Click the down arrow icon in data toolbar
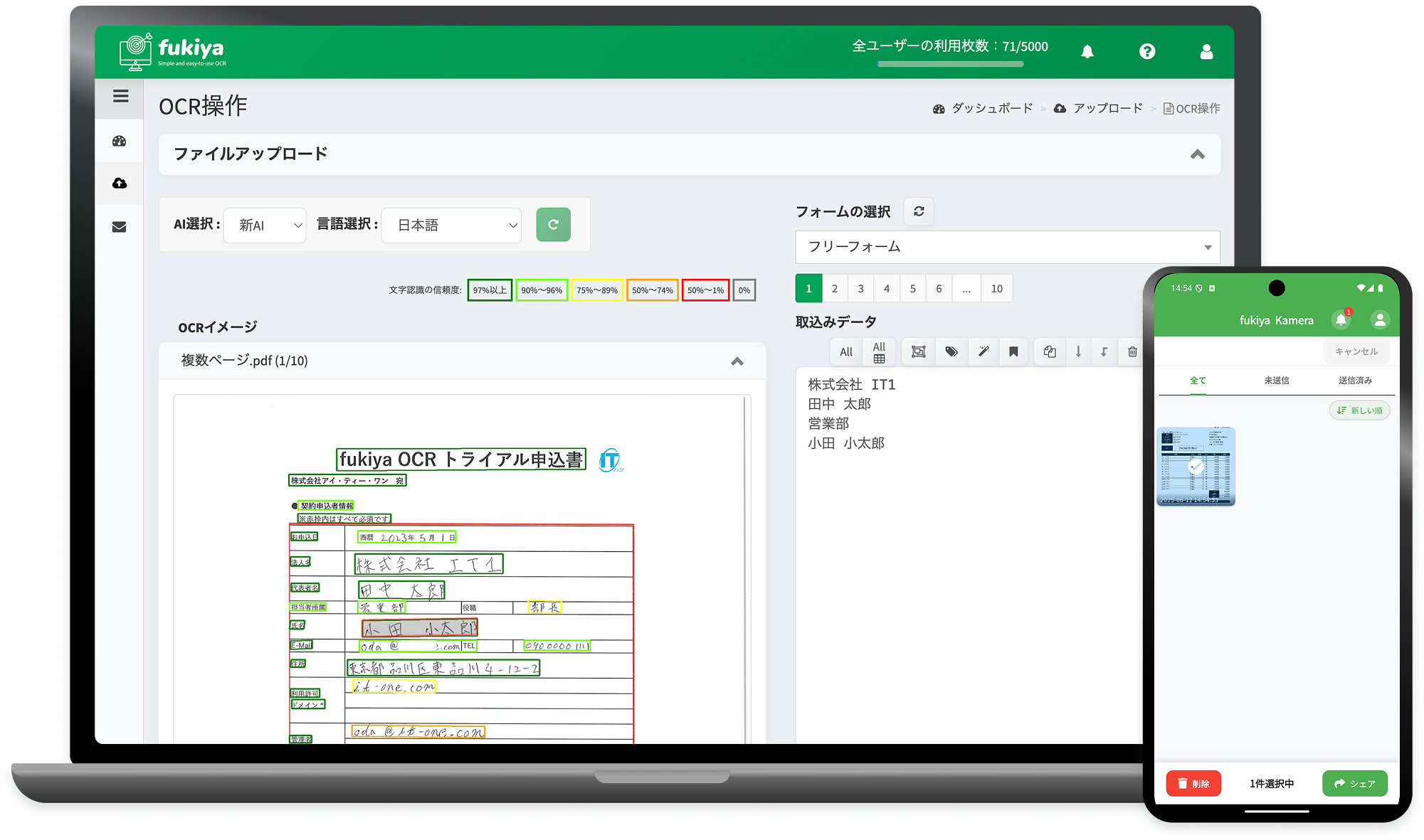 [1078, 351]
